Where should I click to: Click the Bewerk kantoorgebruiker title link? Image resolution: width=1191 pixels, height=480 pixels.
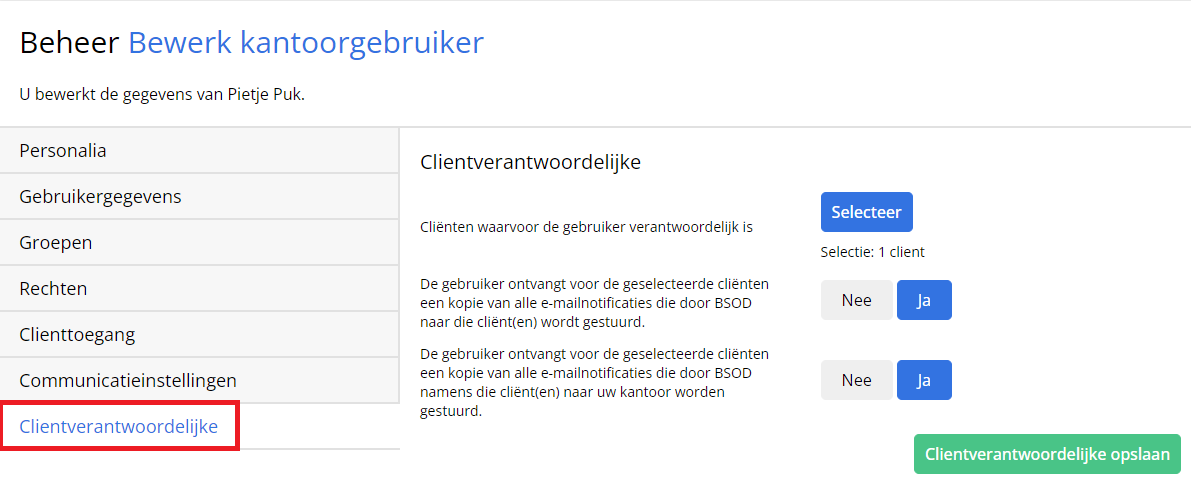(x=305, y=43)
